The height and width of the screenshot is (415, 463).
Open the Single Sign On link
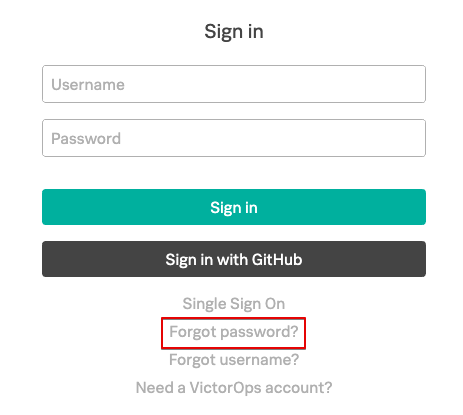point(234,304)
